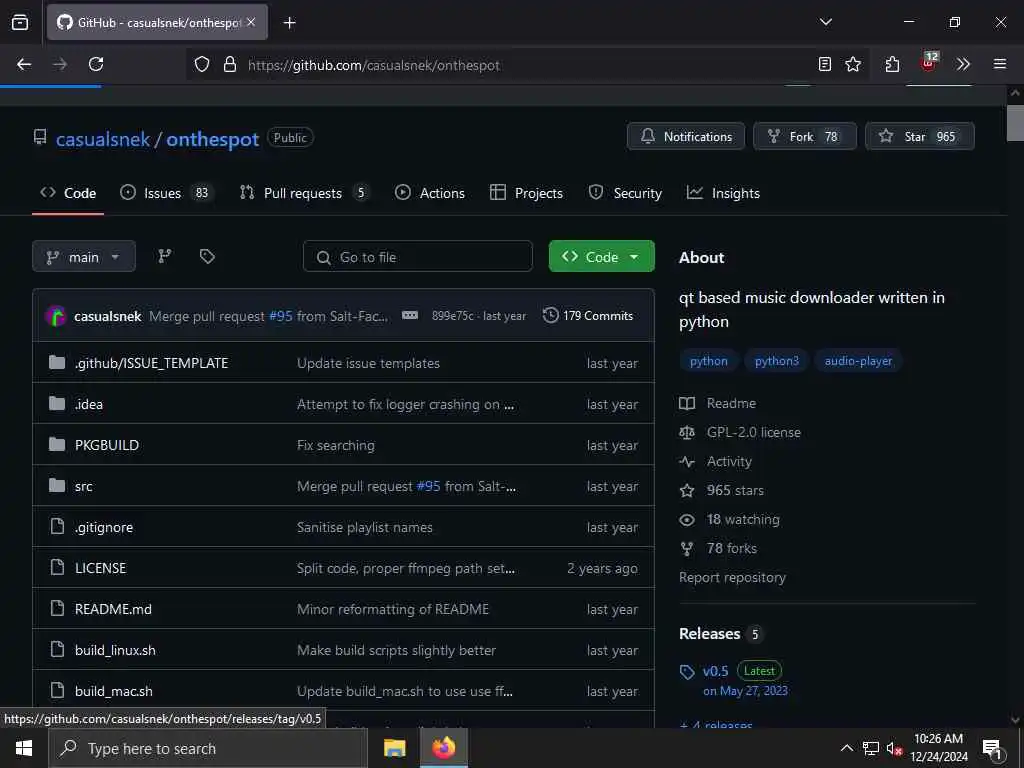The height and width of the screenshot is (768, 1024).
Task: Open the .gitignore file
Action: pyautogui.click(x=104, y=527)
